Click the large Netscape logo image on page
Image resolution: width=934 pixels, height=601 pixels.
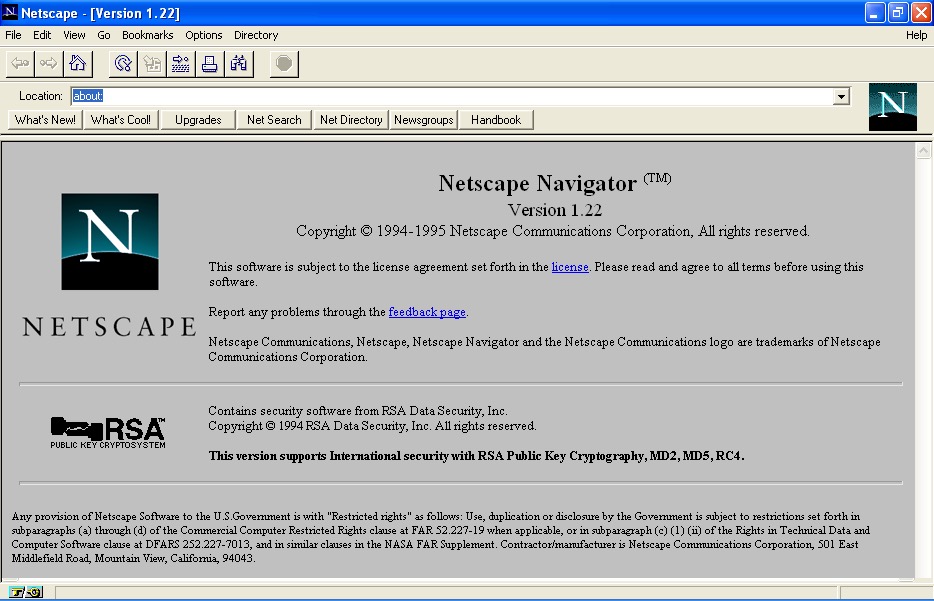coord(110,241)
